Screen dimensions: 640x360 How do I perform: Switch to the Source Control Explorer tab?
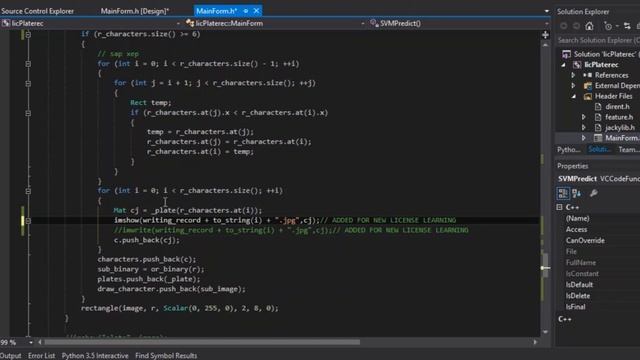[x=38, y=11]
